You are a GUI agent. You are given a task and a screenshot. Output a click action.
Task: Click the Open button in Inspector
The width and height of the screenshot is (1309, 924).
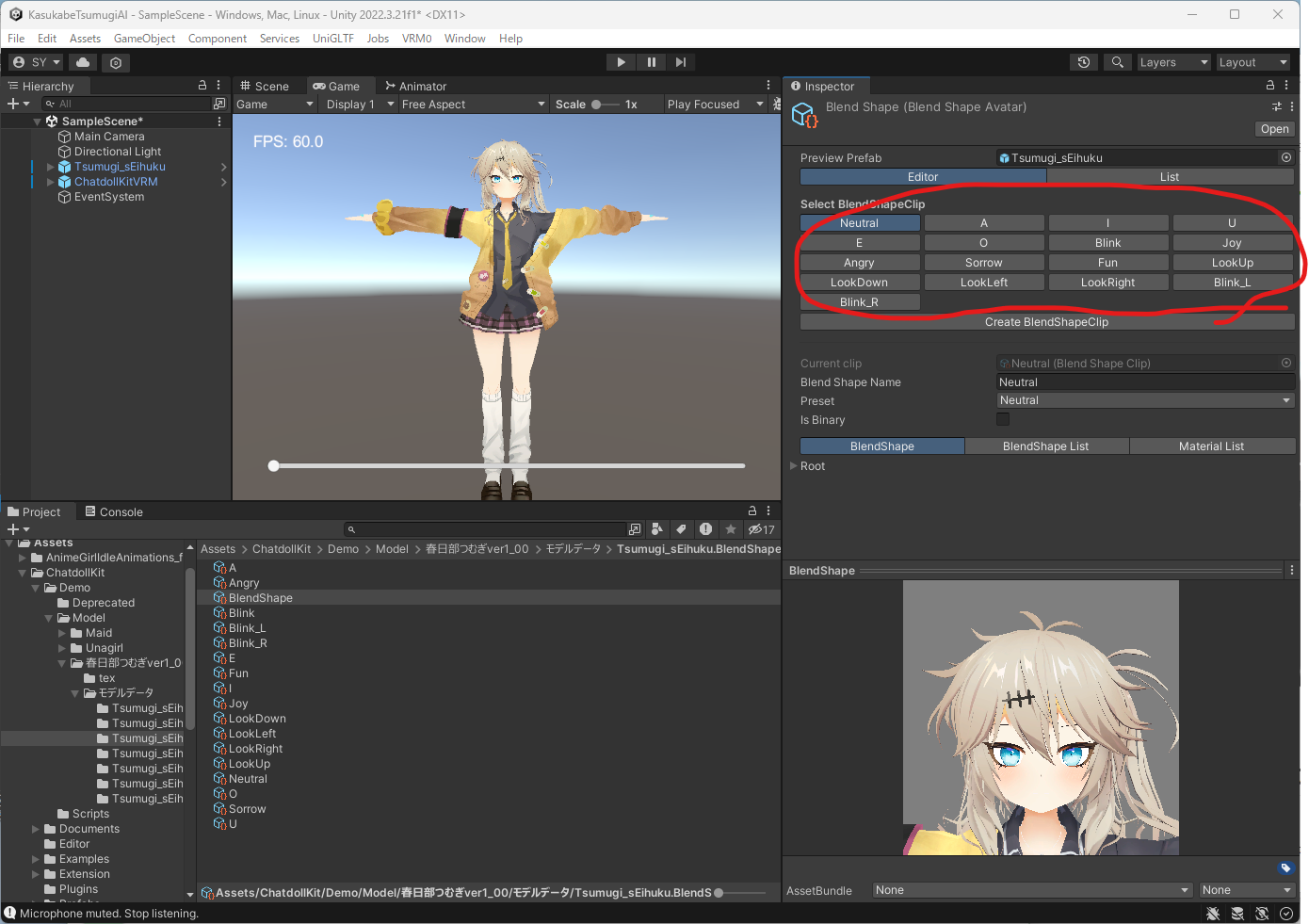pyautogui.click(x=1274, y=129)
